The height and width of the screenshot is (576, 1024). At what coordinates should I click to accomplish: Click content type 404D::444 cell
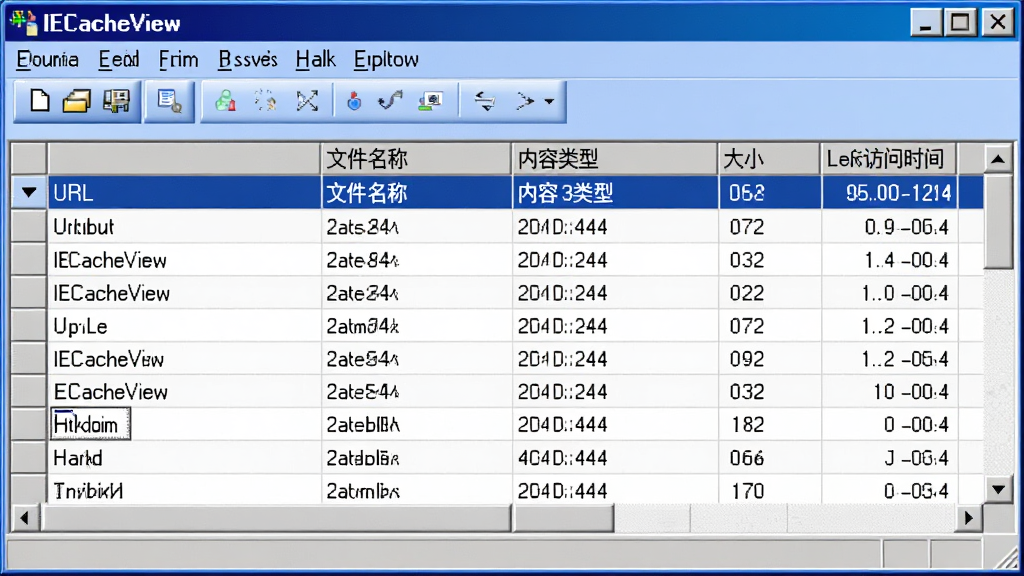point(615,458)
